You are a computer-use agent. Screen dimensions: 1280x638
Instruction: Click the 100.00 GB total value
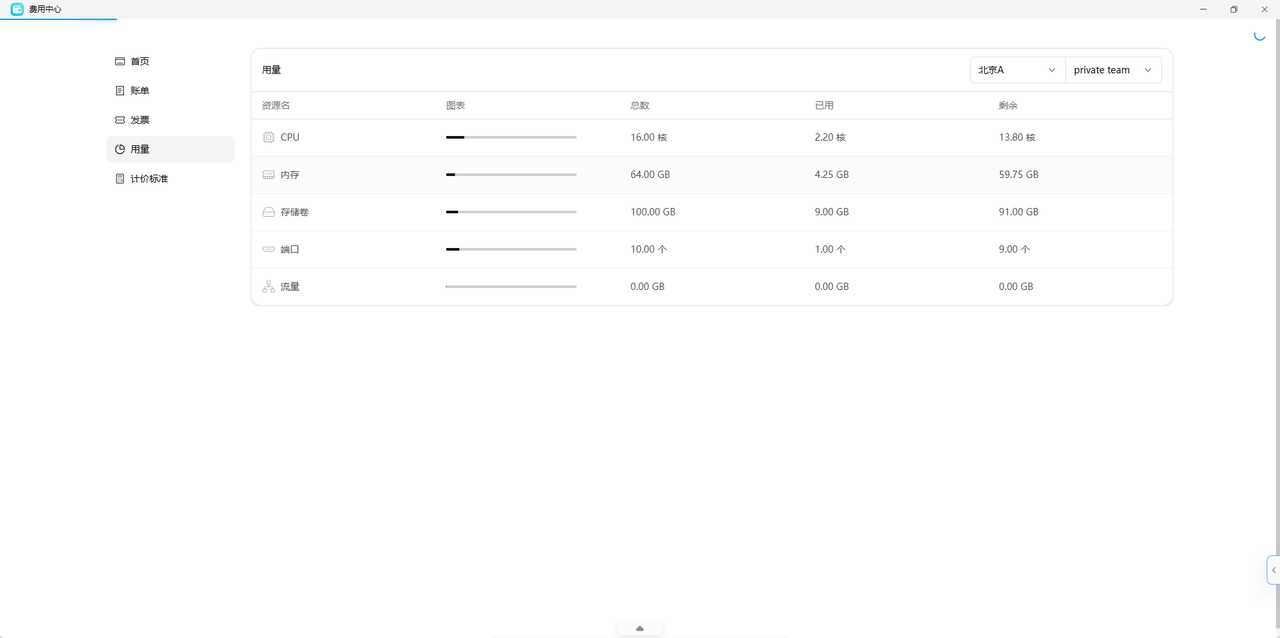tap(653, 212)
